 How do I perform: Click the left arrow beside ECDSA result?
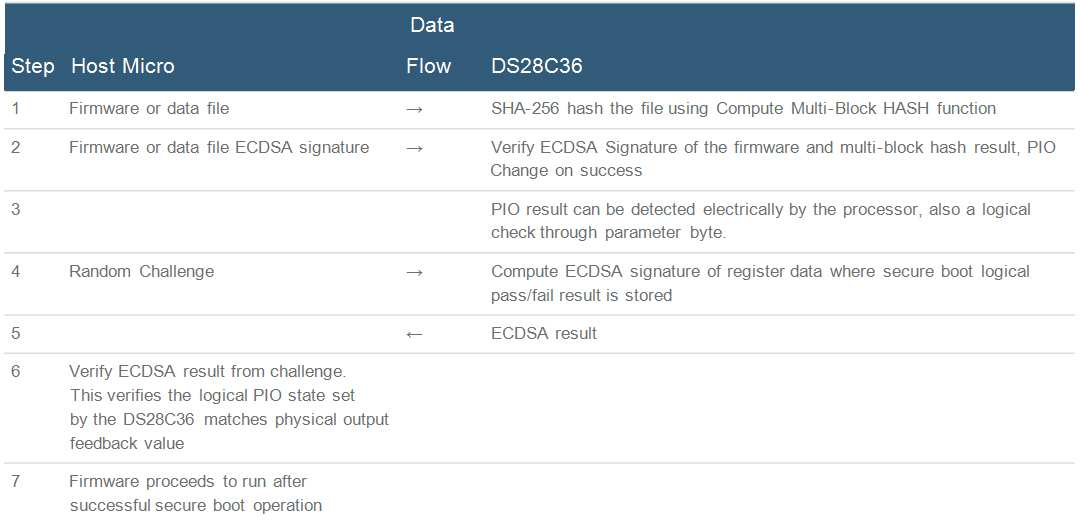tap(415, 334)
